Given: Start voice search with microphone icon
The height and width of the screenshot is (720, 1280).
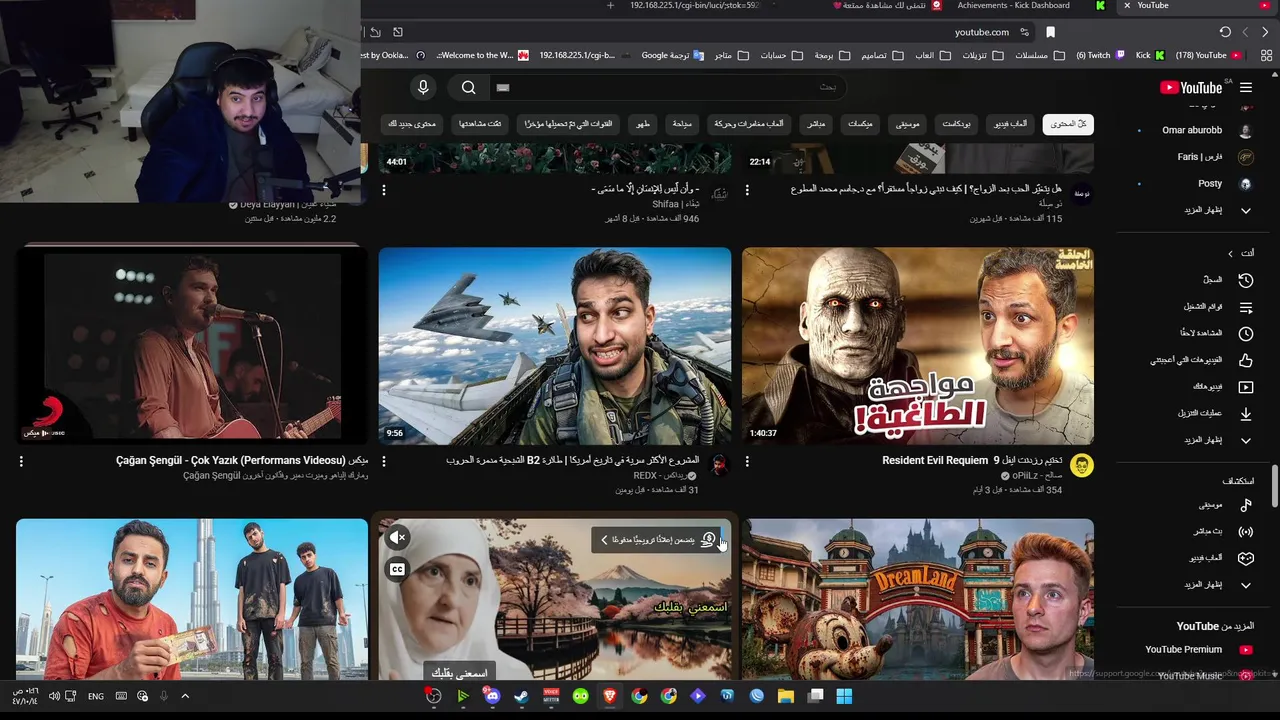Looking at the screenshot, I should tap(423, 88).
